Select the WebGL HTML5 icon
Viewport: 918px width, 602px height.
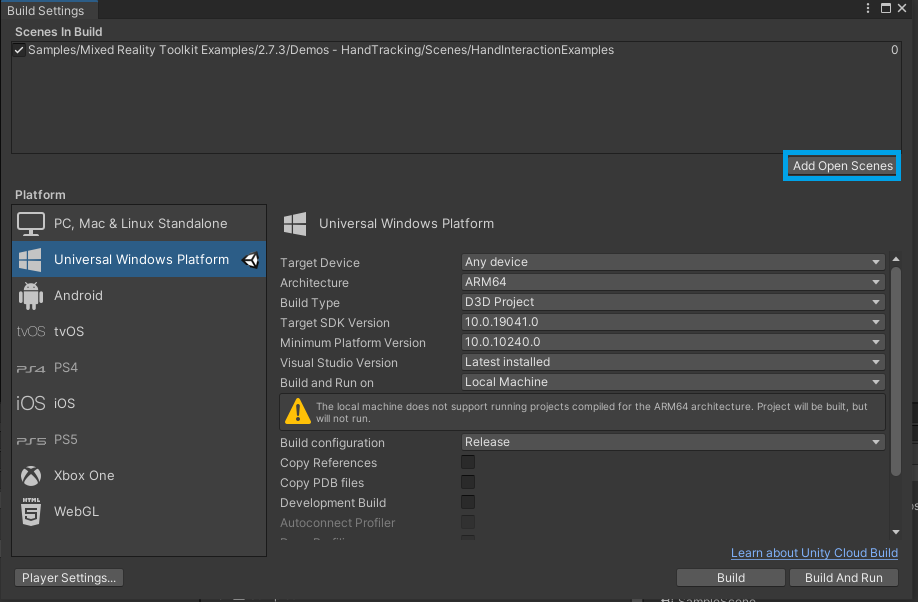(31, 511)
